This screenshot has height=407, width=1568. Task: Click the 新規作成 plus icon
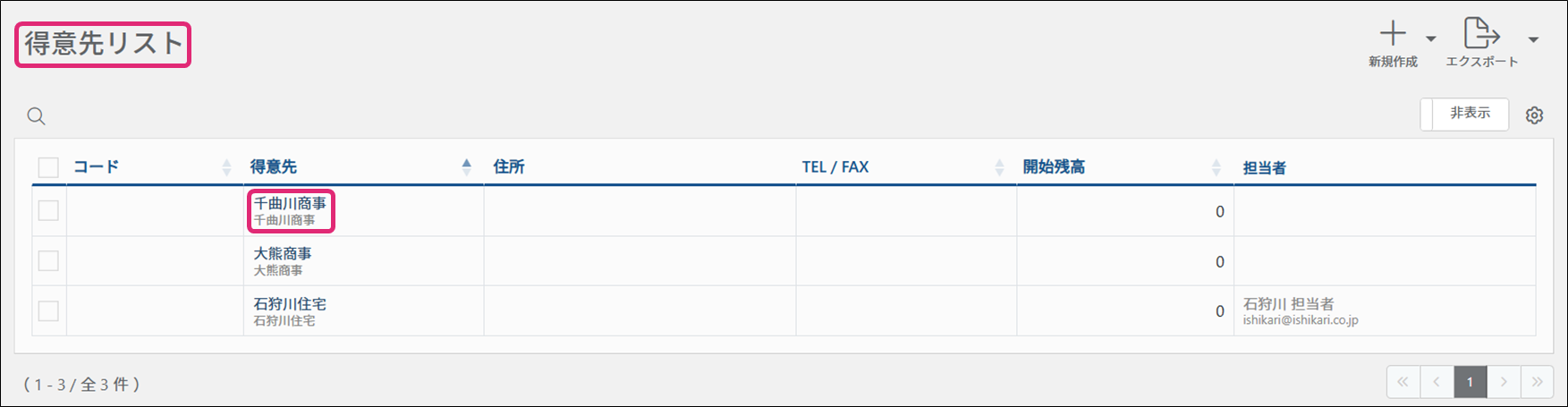[x=1393, y=35]
